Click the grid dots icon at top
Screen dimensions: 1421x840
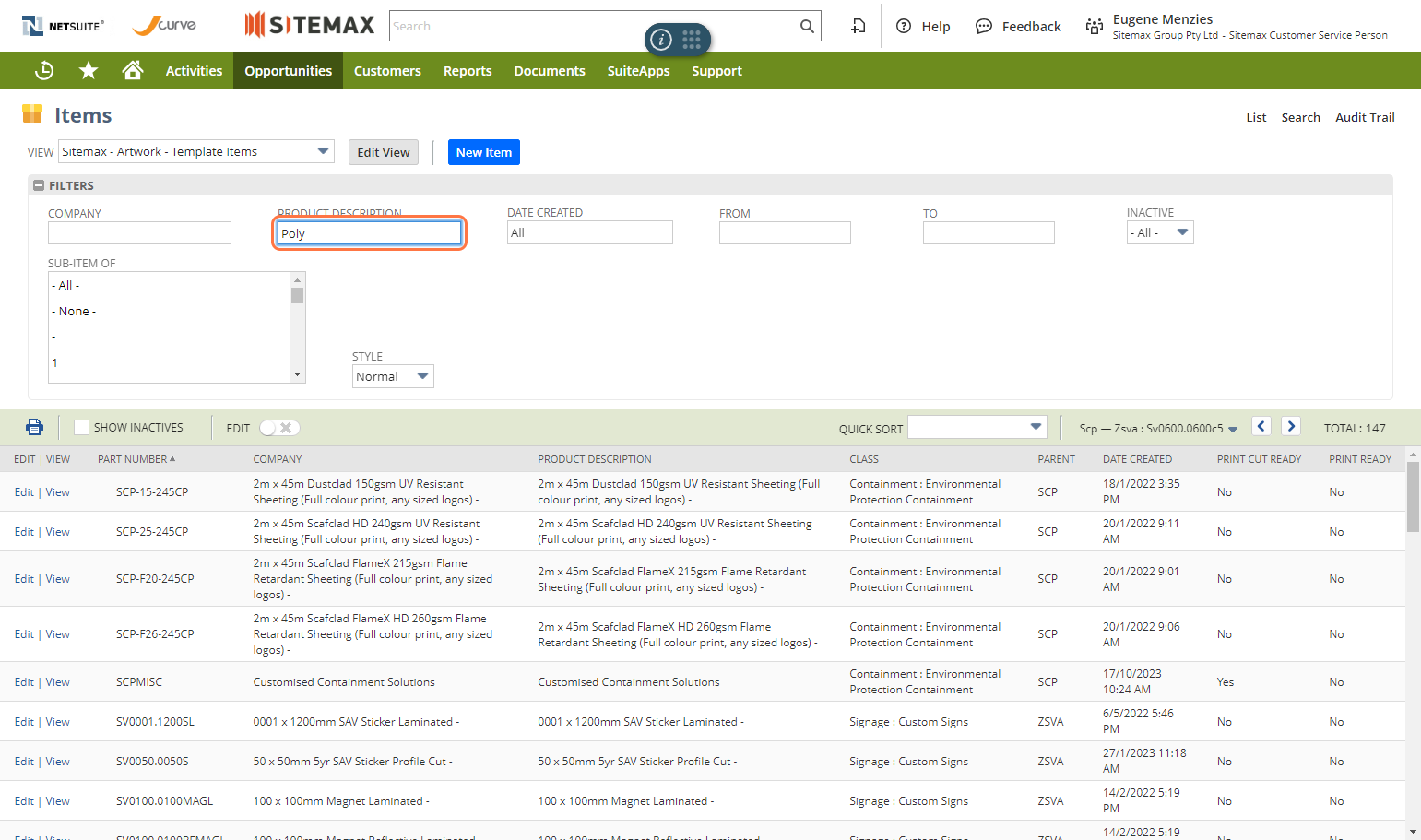[x=692, y=39]
